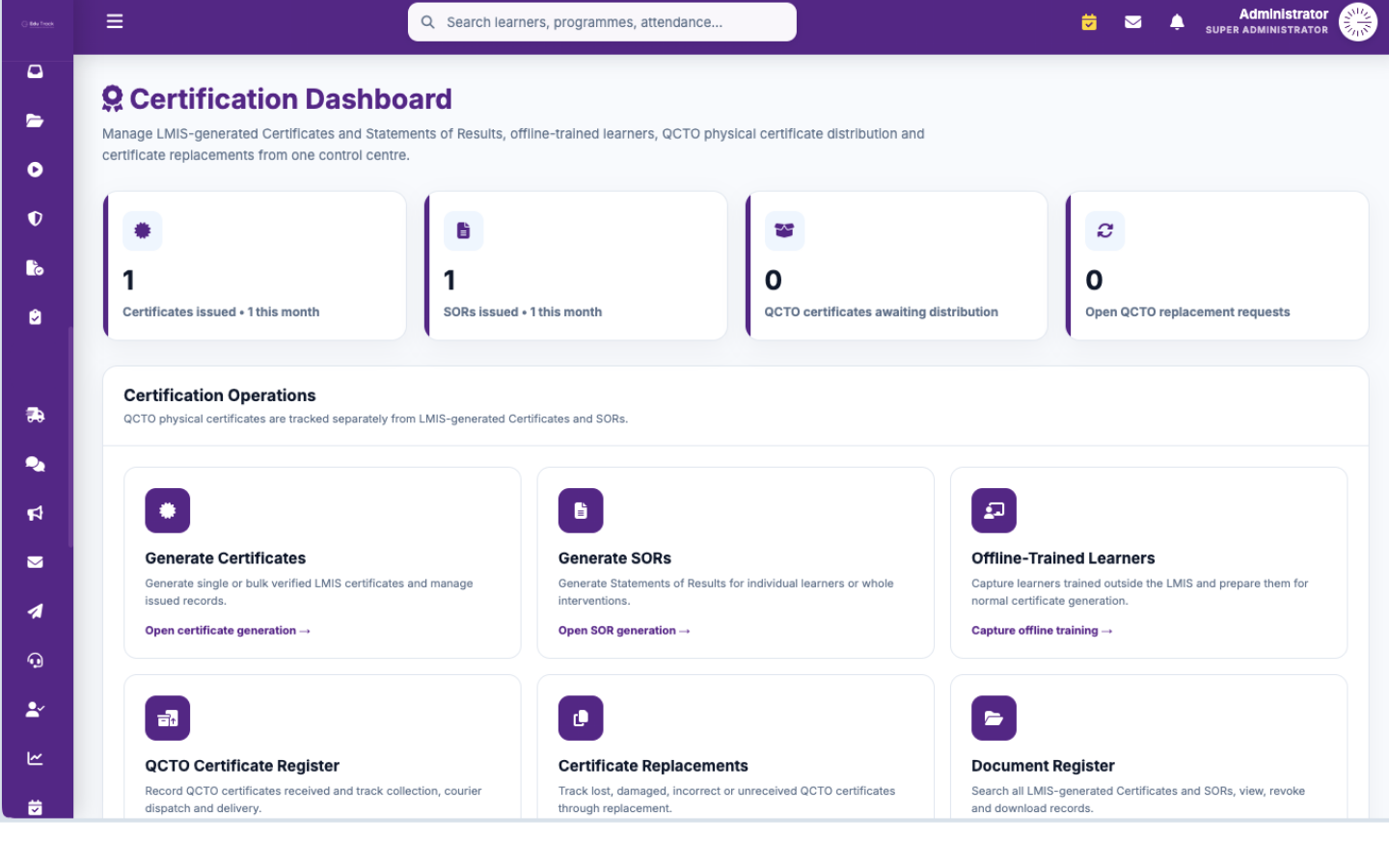Open the line chart icon in the sidebar
This screenshot has width=1389, height=868.
(36, 759)
